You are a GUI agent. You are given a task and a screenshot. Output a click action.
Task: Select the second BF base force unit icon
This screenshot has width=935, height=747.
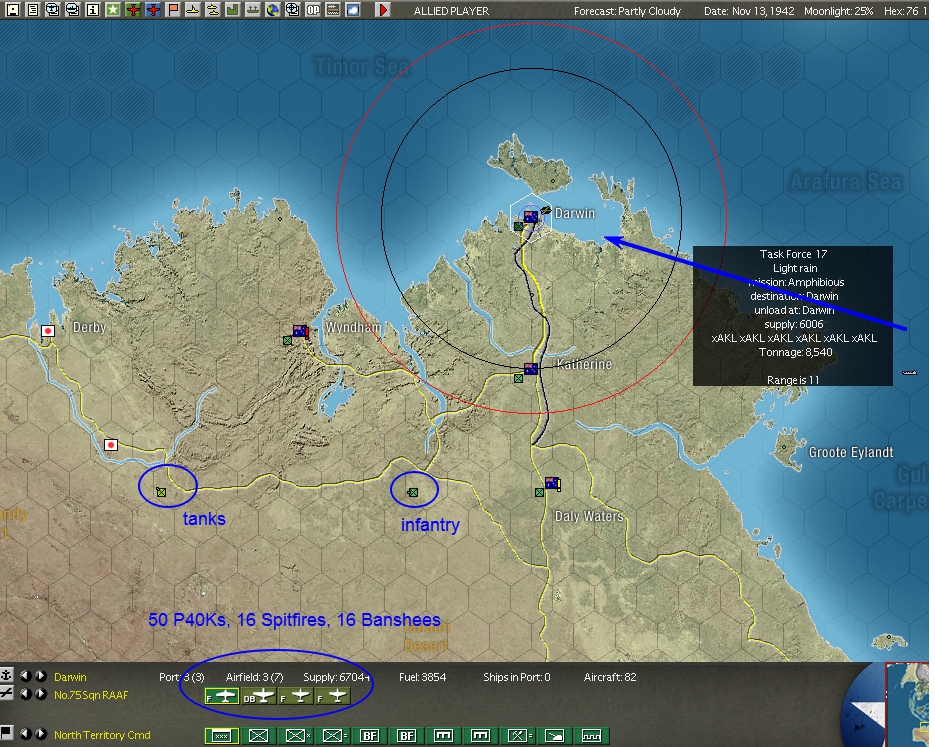(x=407, y=736)
